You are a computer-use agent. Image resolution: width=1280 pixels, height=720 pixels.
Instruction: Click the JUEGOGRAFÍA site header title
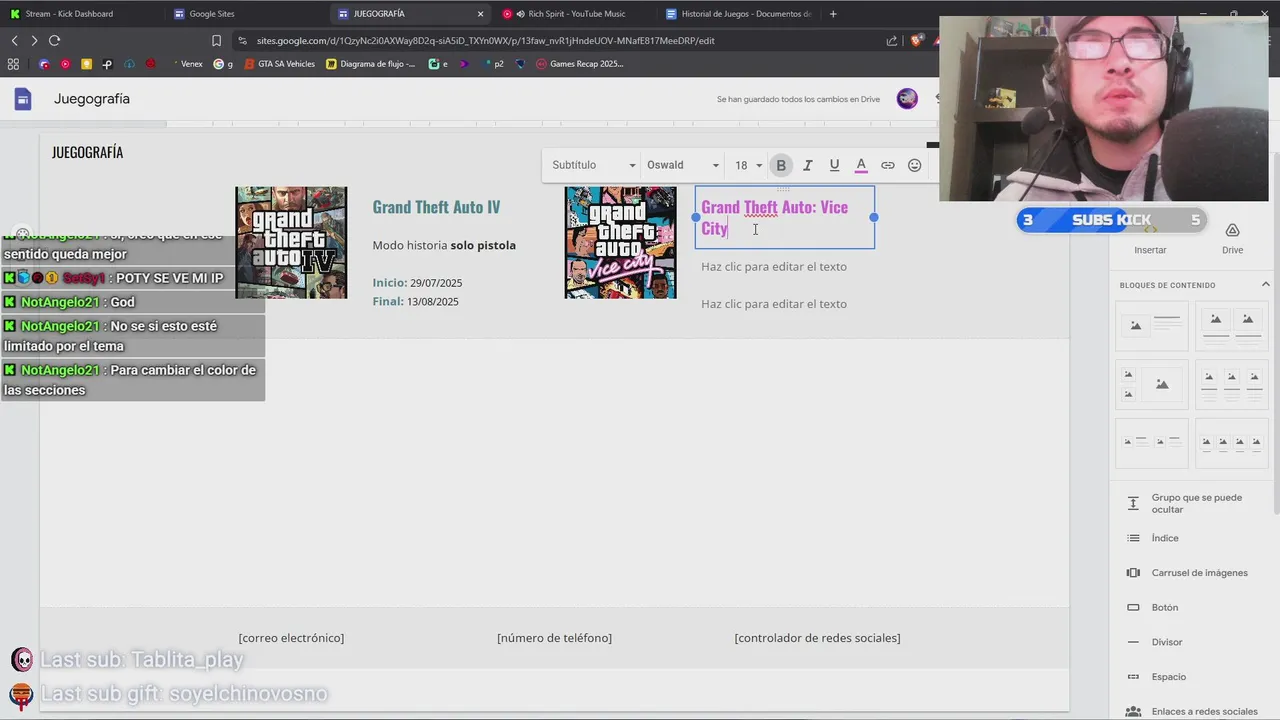click(x=88, y=152)
